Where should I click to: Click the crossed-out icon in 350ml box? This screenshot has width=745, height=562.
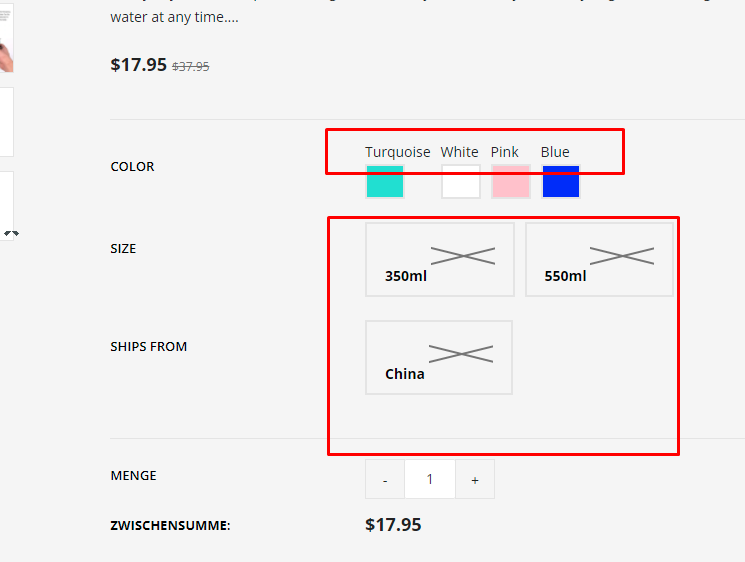click(x=463, y=255)
